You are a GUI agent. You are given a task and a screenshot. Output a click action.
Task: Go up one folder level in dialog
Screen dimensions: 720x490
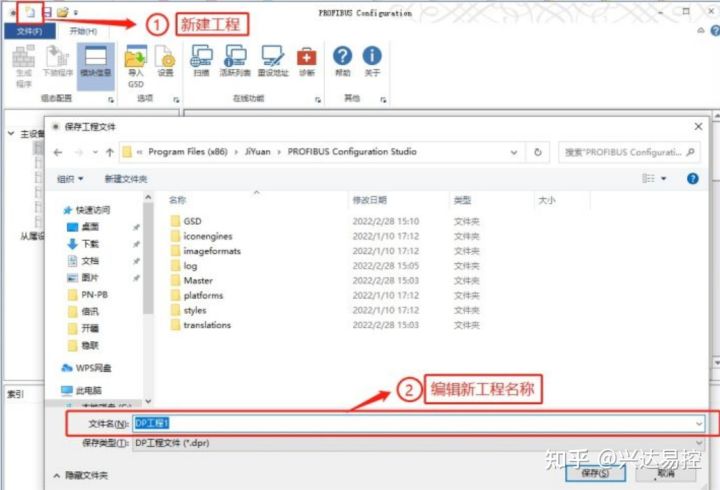(x=109, y=152)
